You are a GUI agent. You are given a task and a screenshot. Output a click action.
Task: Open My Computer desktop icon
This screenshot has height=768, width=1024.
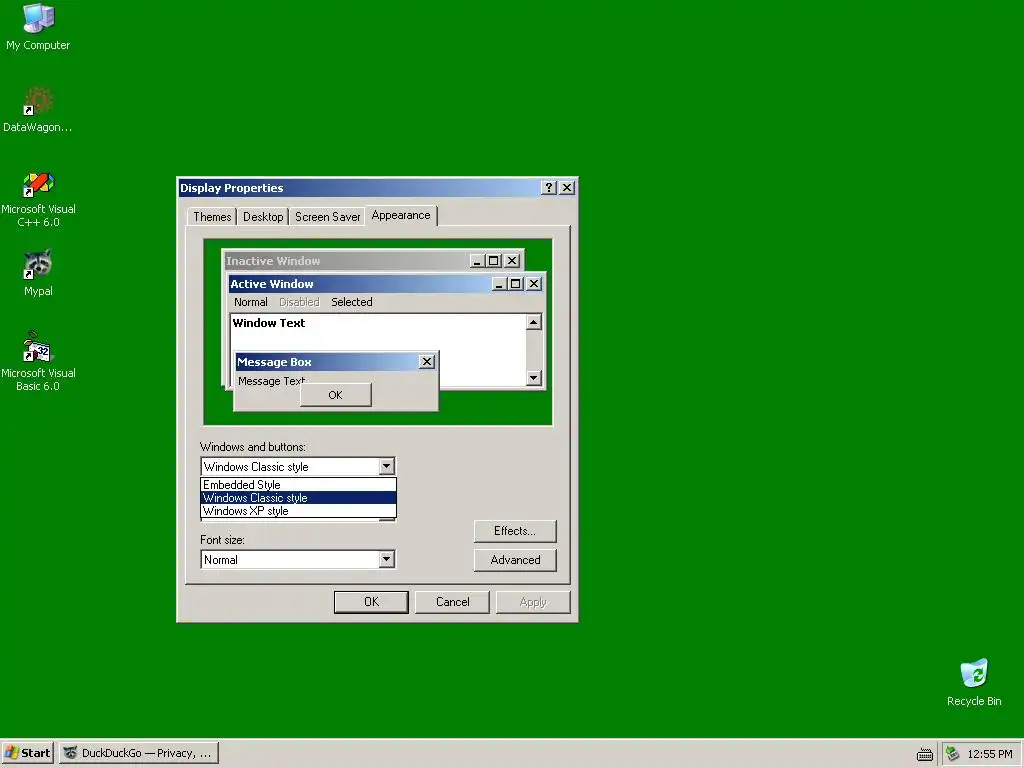[x=38, y=26]
